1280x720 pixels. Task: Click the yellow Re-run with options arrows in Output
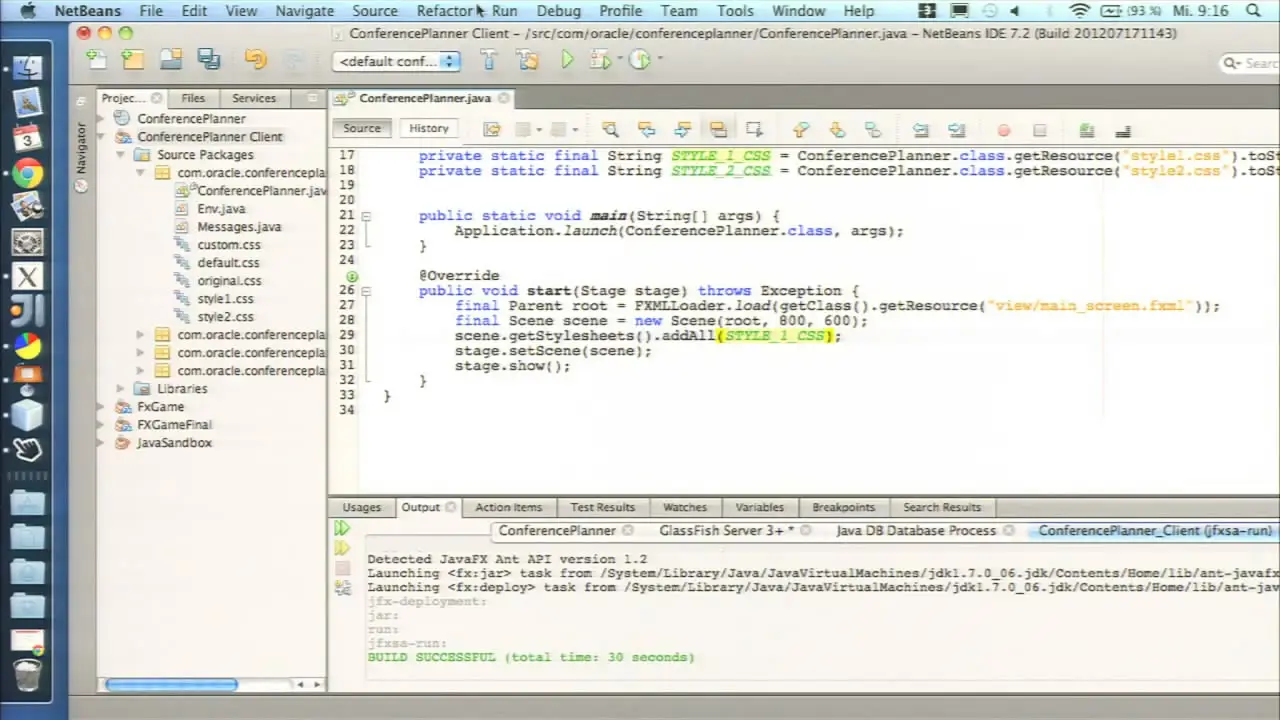pyautogui.click(x=342, y=548)
